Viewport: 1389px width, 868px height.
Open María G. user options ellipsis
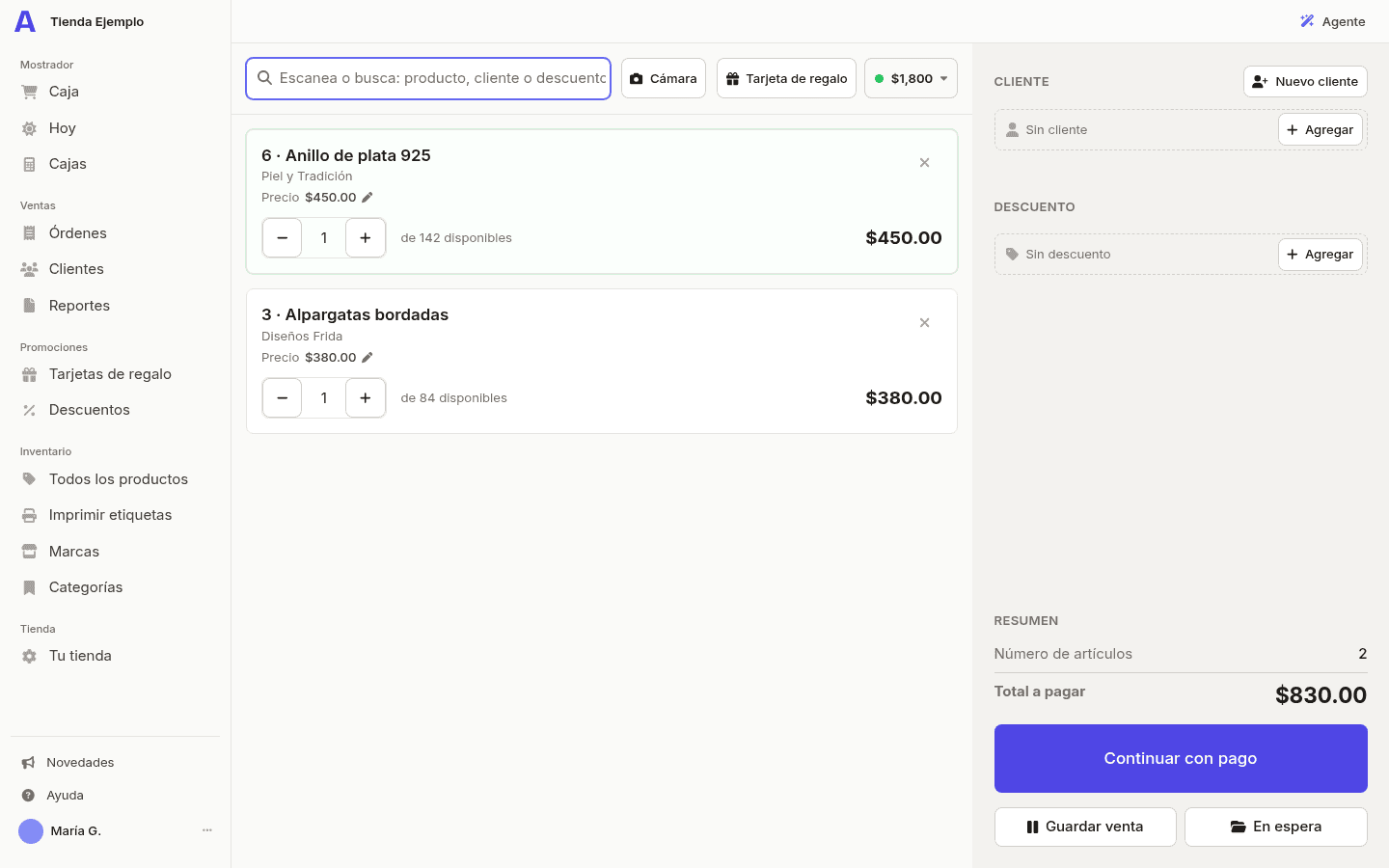click(206, 830)
